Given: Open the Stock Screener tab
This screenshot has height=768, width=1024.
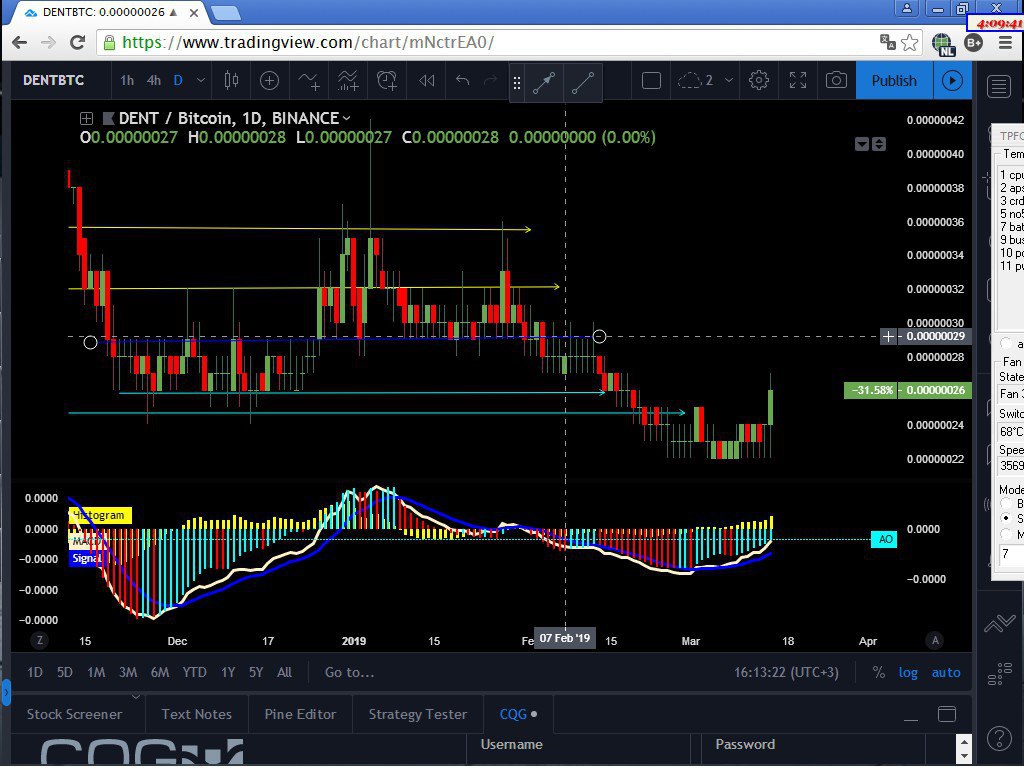Looking at the screenshot, I should pyautogui.click(x=74, y=714).
